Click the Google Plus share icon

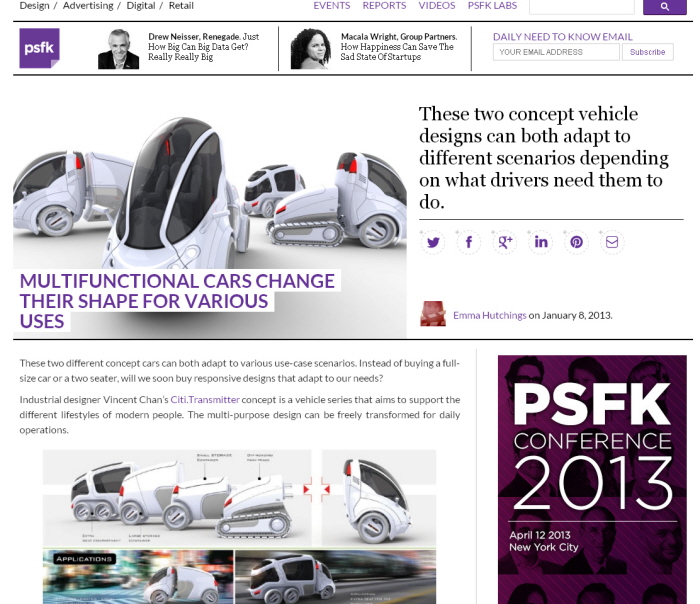[x=505, y=242]
